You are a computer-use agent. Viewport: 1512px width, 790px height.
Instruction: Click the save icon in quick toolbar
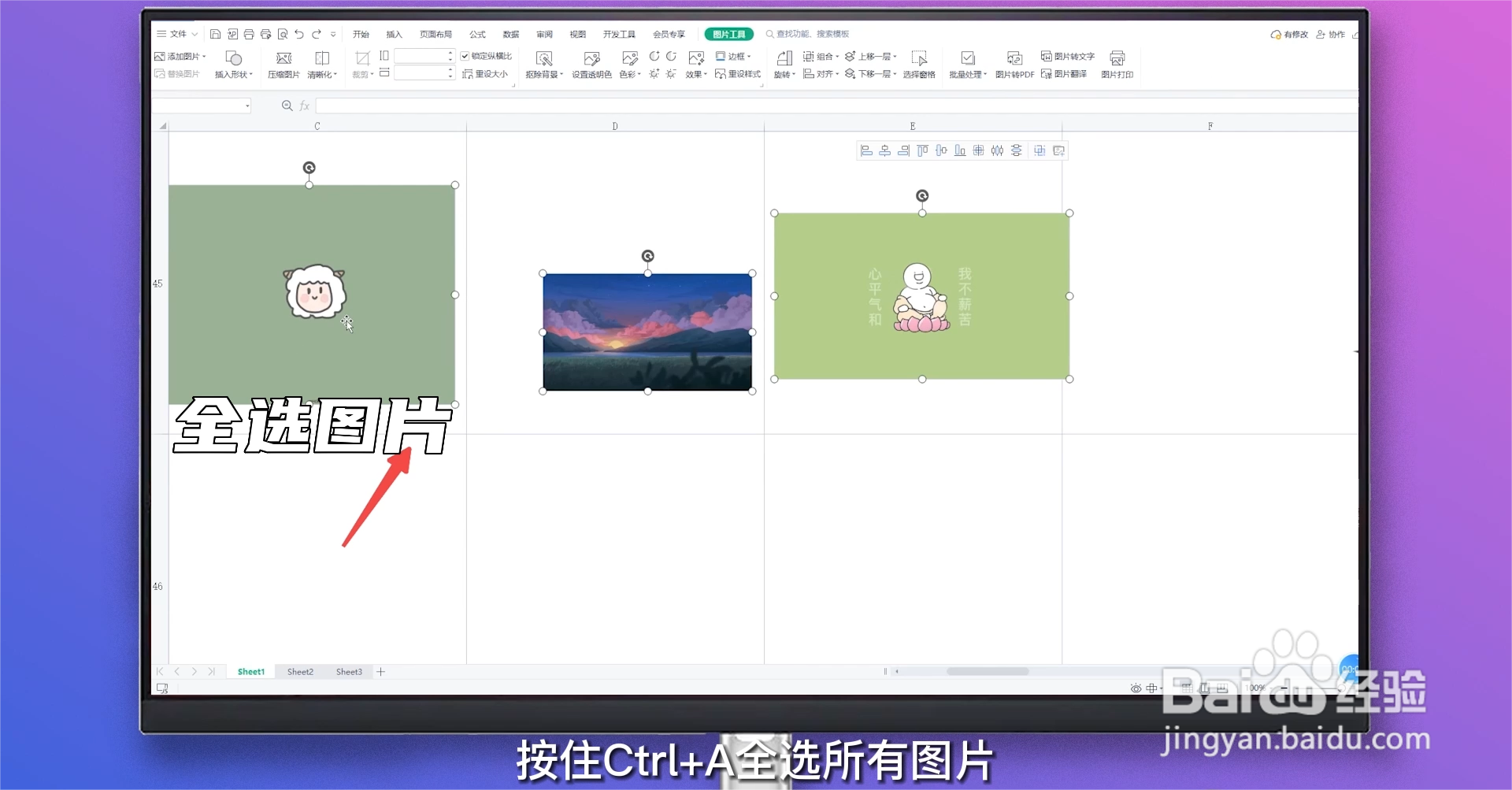215,34
